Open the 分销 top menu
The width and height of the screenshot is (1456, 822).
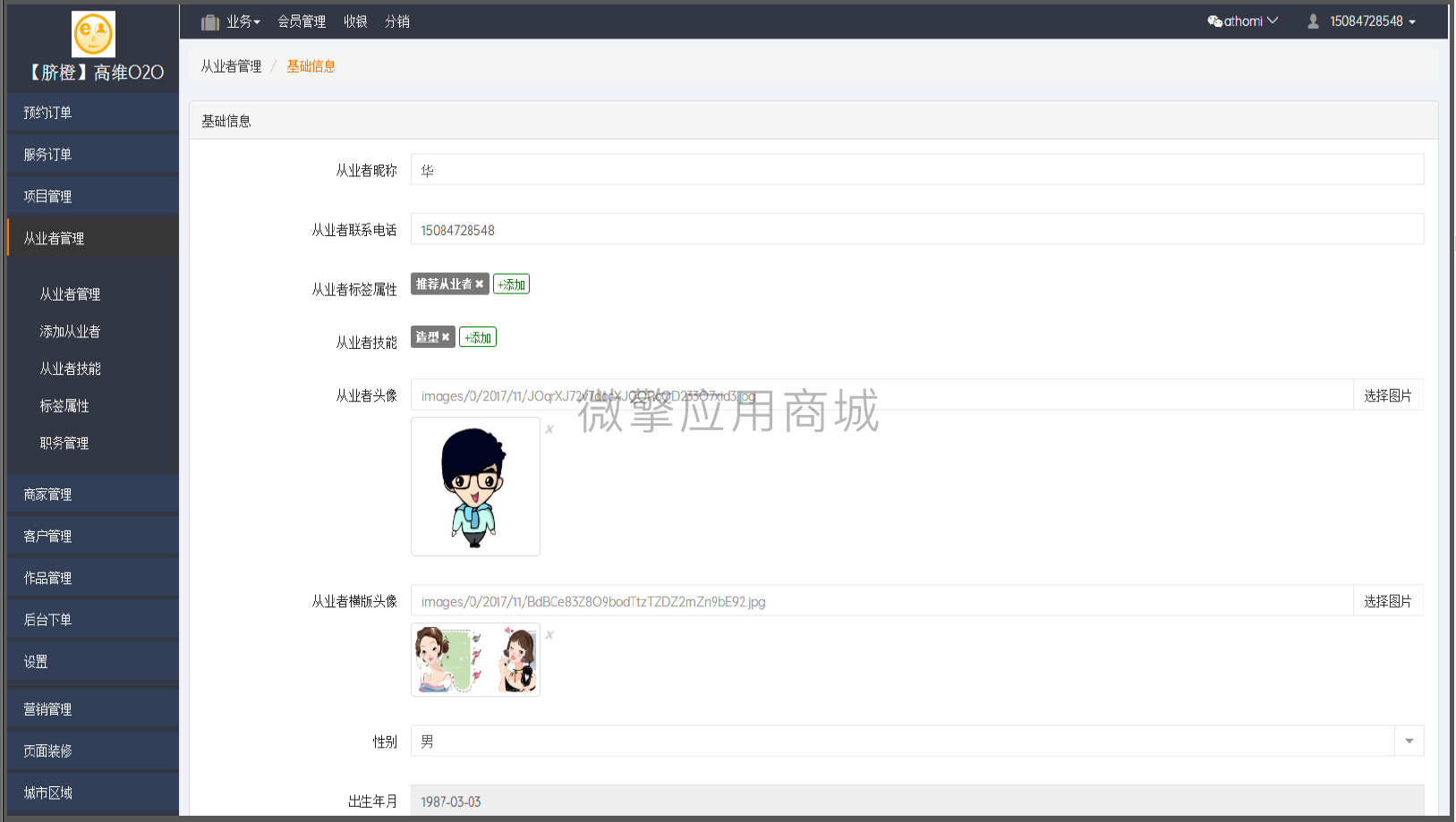[397, 21]
